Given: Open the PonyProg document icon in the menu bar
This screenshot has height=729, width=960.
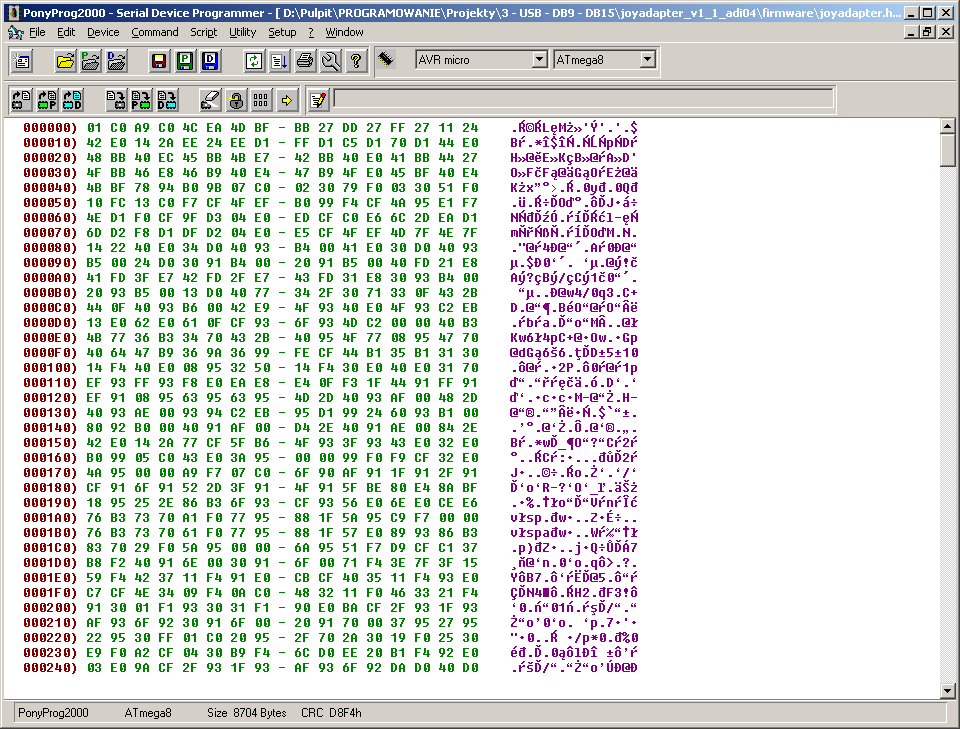Looking at the screenshot, I should pos(16,32).
